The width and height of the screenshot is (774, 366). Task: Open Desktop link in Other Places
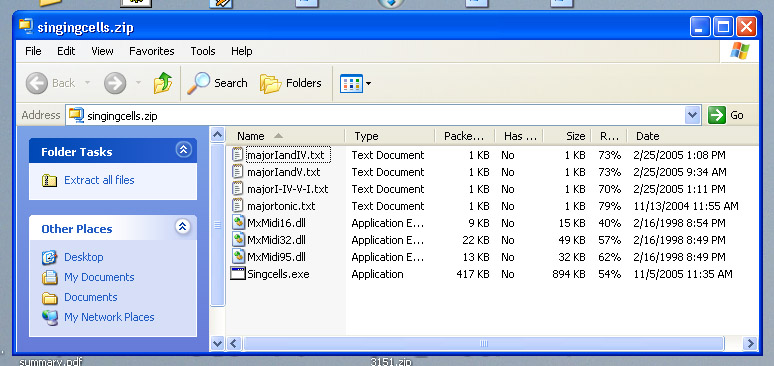tap(83, 257)
